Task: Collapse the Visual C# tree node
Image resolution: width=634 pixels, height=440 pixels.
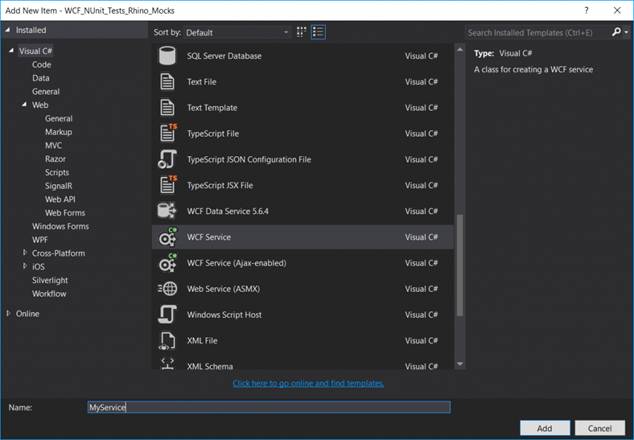Action: click(11, 51)
